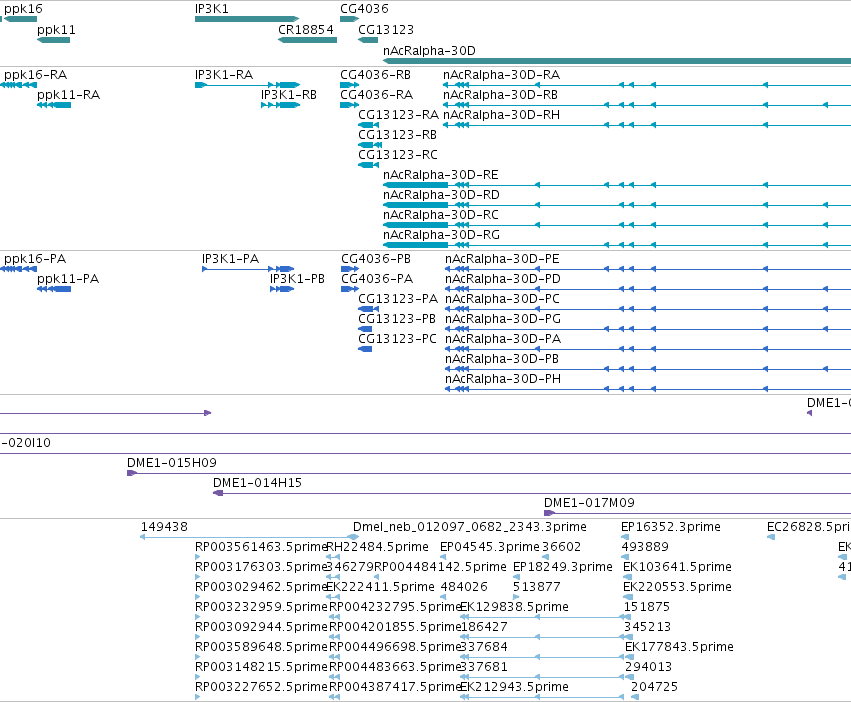The width and height of the screenshot is (851, 702).
Task: Select the CG4036-PA protein label
Action: click(x=377, y=279)
